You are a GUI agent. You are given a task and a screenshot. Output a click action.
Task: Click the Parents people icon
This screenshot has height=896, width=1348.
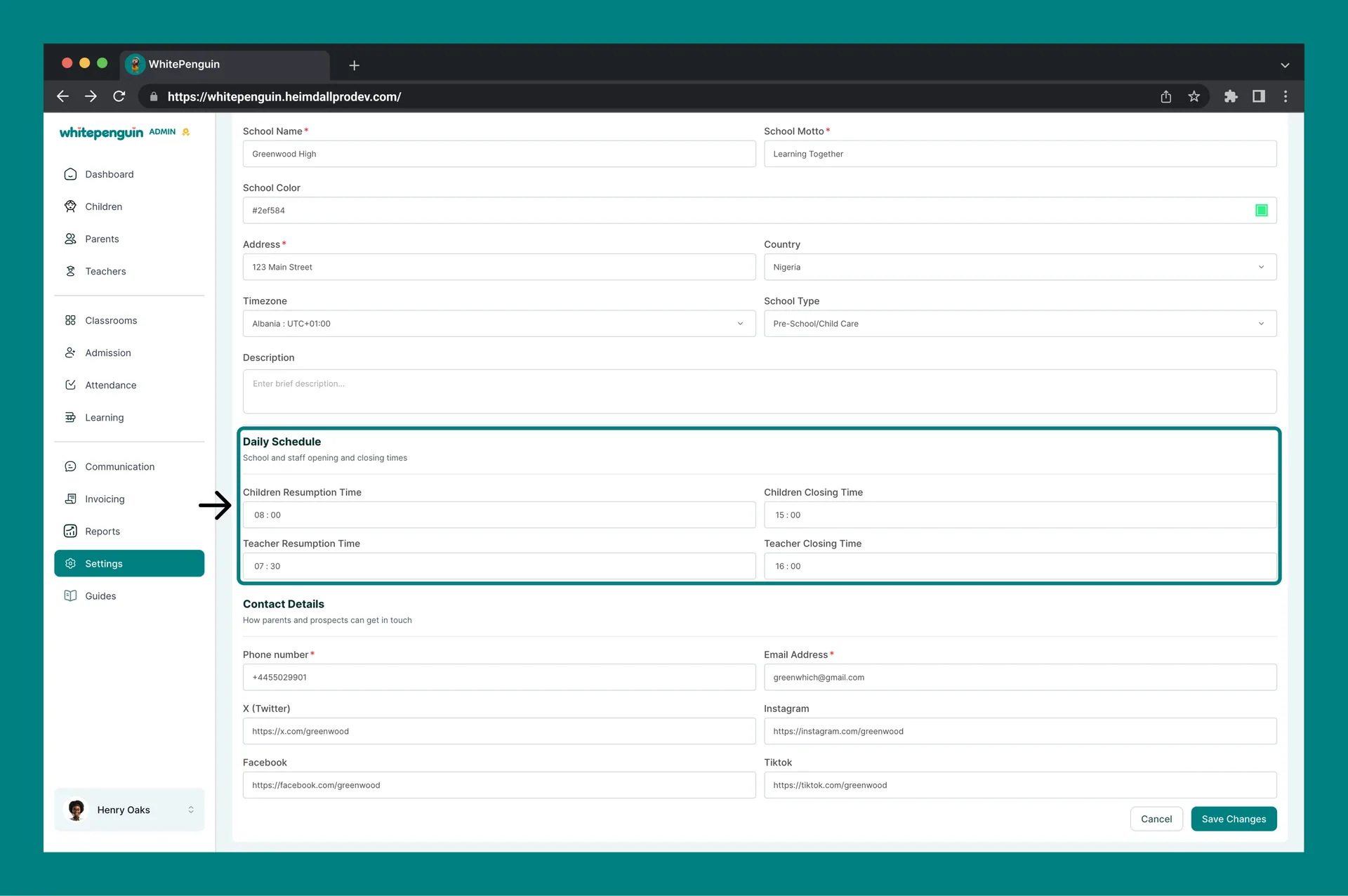[70, 239]
